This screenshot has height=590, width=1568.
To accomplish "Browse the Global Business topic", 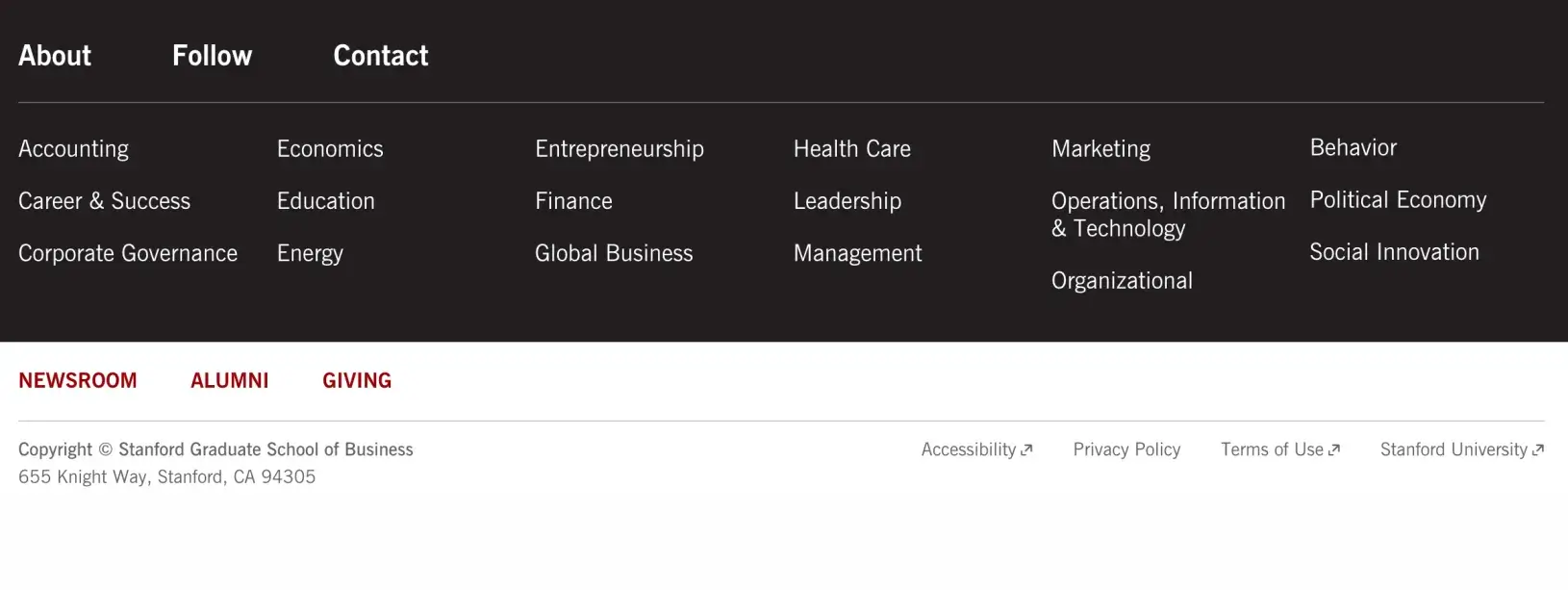I will pyautogui.click(x=614, y=253).
